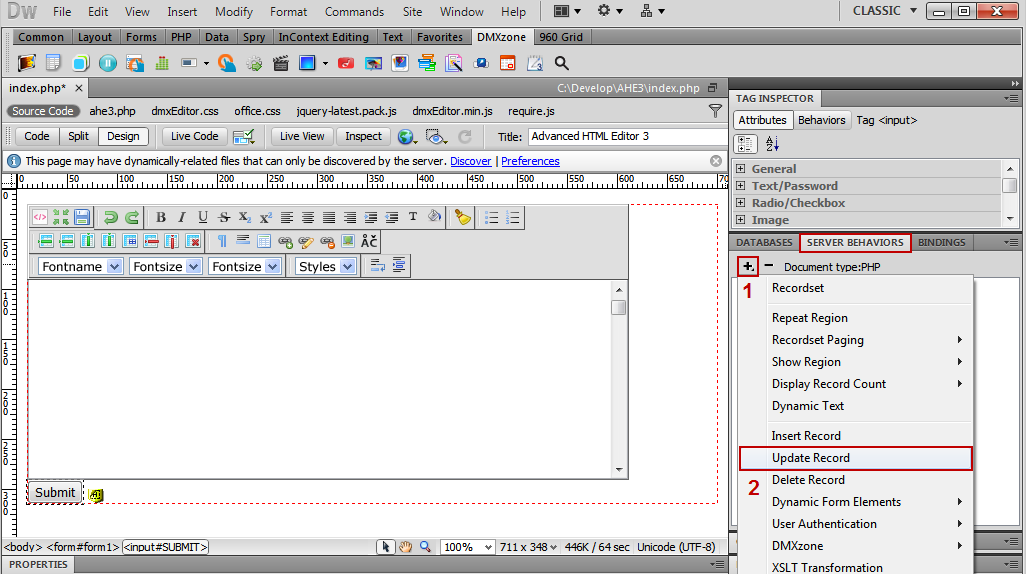
Task: Click the Discover link
Action: click(x=470, y=161)
